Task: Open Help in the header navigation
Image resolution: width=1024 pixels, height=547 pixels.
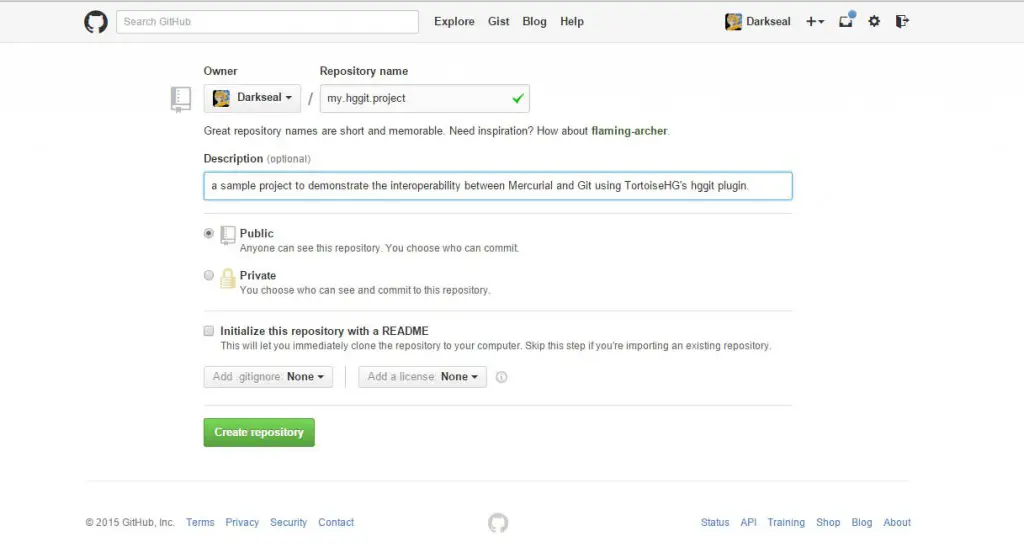Action: (x=571, y=22)
